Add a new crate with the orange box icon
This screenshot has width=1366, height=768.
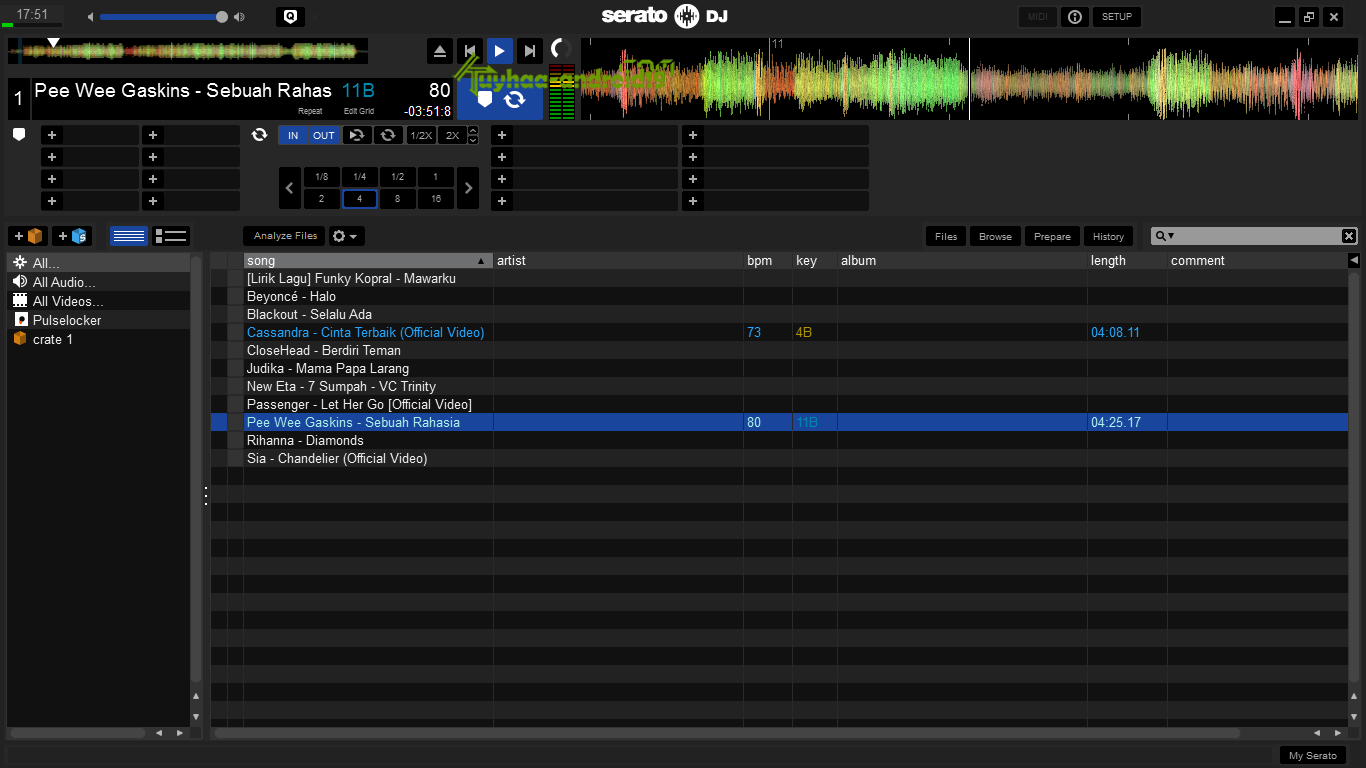[28, 236]
